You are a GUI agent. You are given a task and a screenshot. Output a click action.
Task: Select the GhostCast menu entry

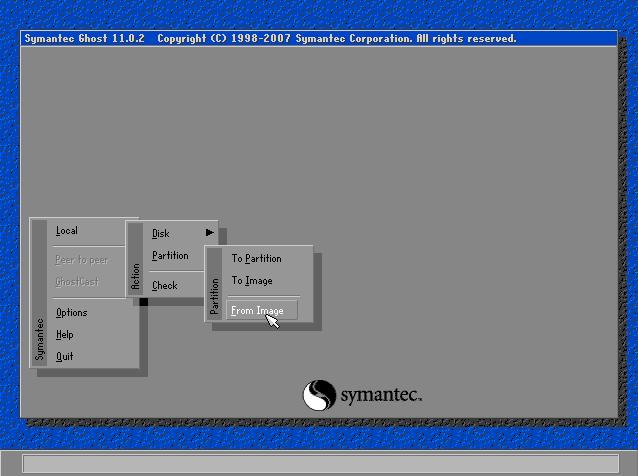pyautogui.click(x=77, y=282)
